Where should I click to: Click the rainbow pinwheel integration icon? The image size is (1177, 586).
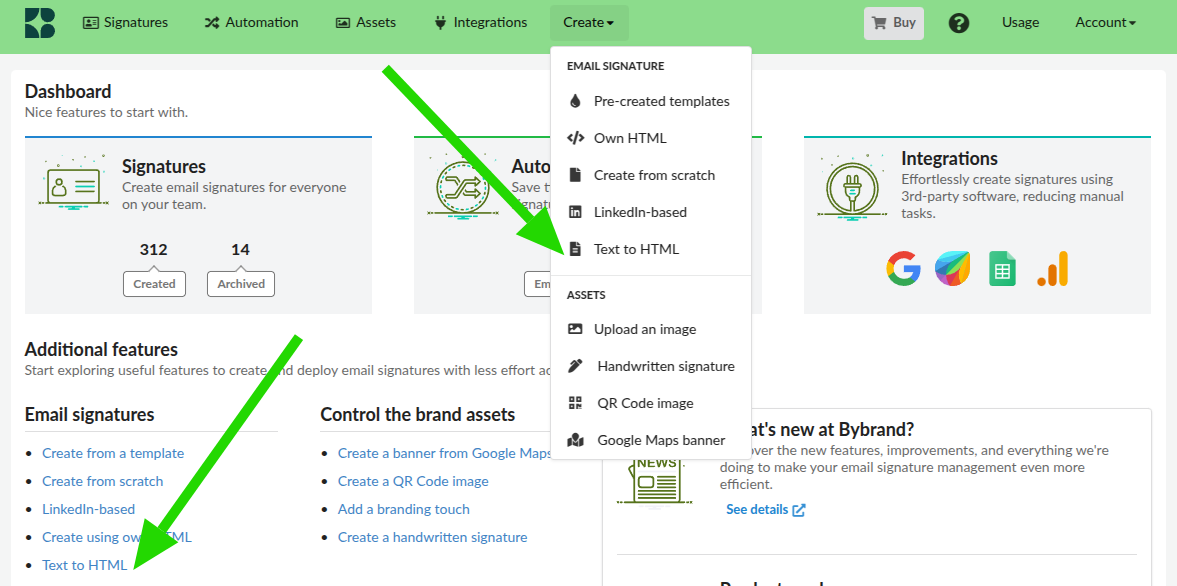(953, 269)
